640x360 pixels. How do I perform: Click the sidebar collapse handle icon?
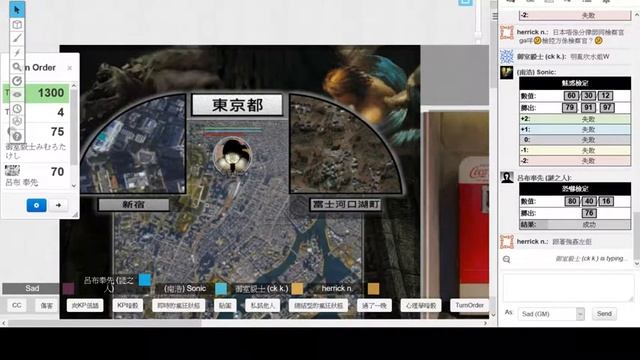tap(495, 16)
